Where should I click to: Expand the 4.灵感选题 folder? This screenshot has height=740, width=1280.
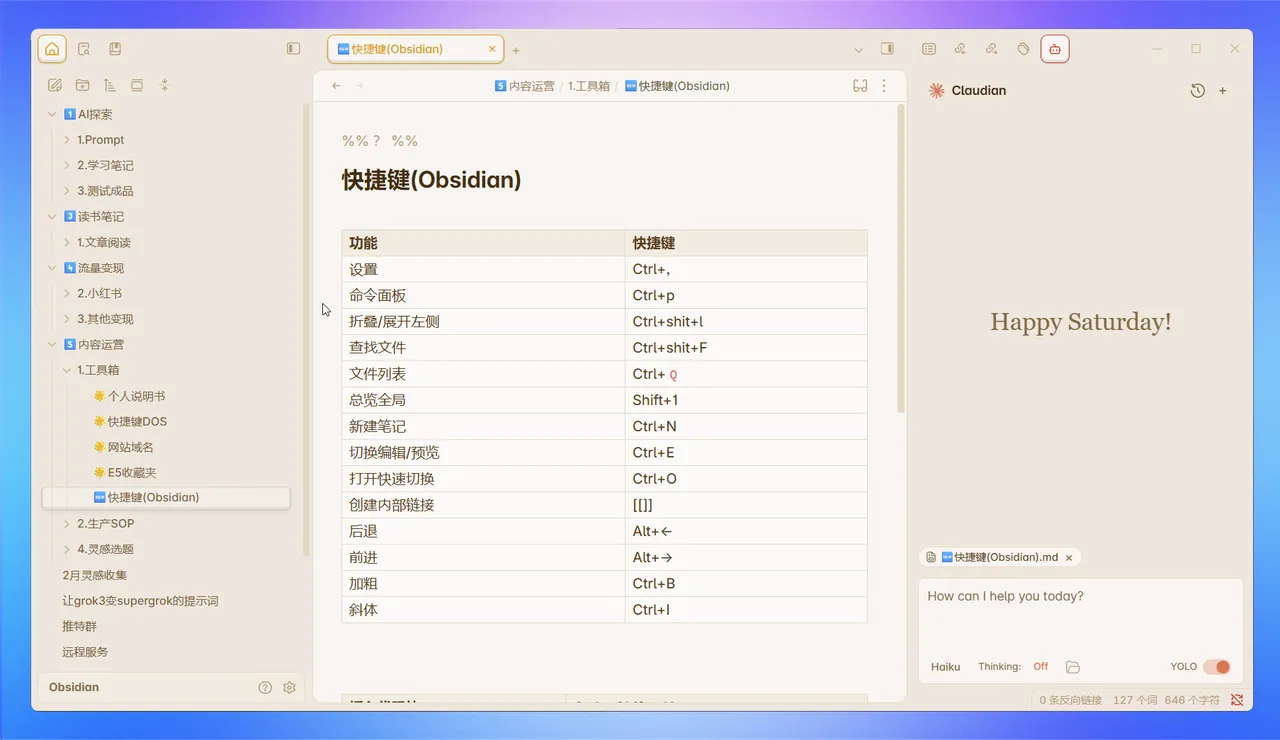tap(67, 549)
